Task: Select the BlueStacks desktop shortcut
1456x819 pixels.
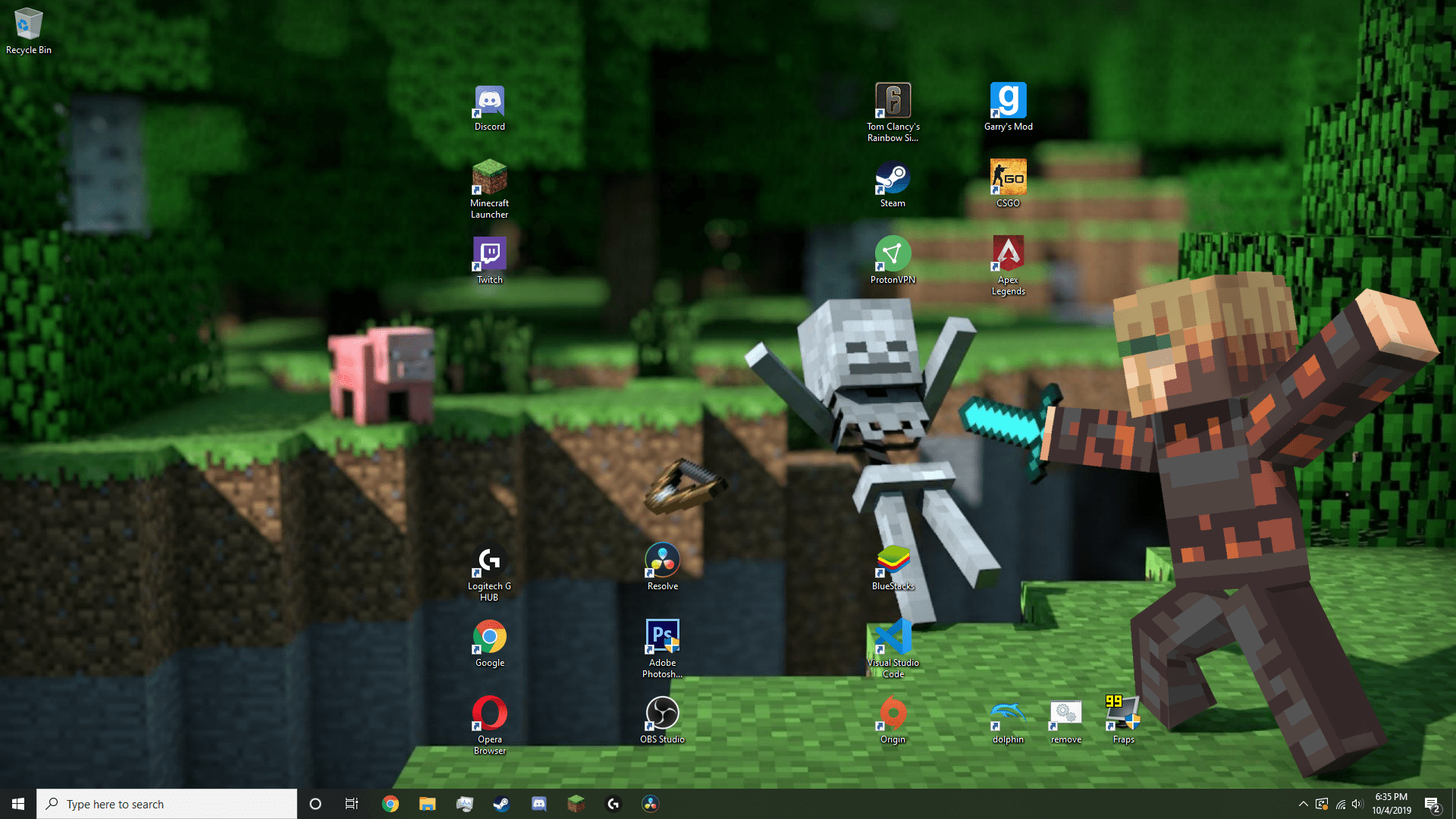Action: coord(893,568)
